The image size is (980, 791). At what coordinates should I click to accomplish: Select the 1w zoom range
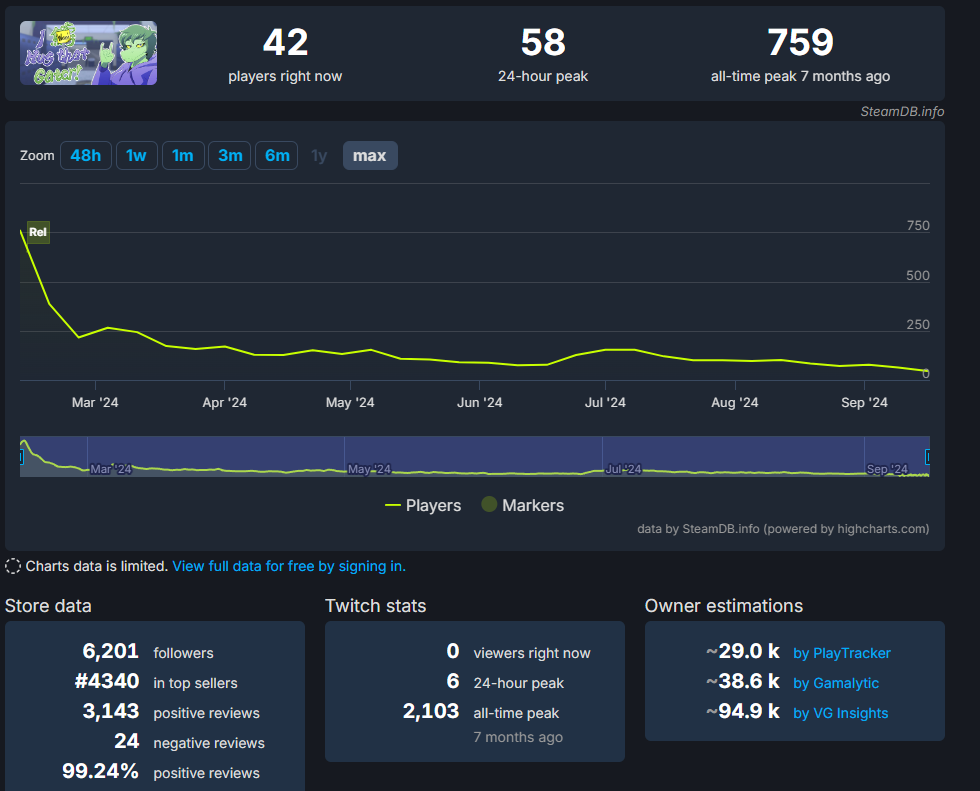pos(136,156)
